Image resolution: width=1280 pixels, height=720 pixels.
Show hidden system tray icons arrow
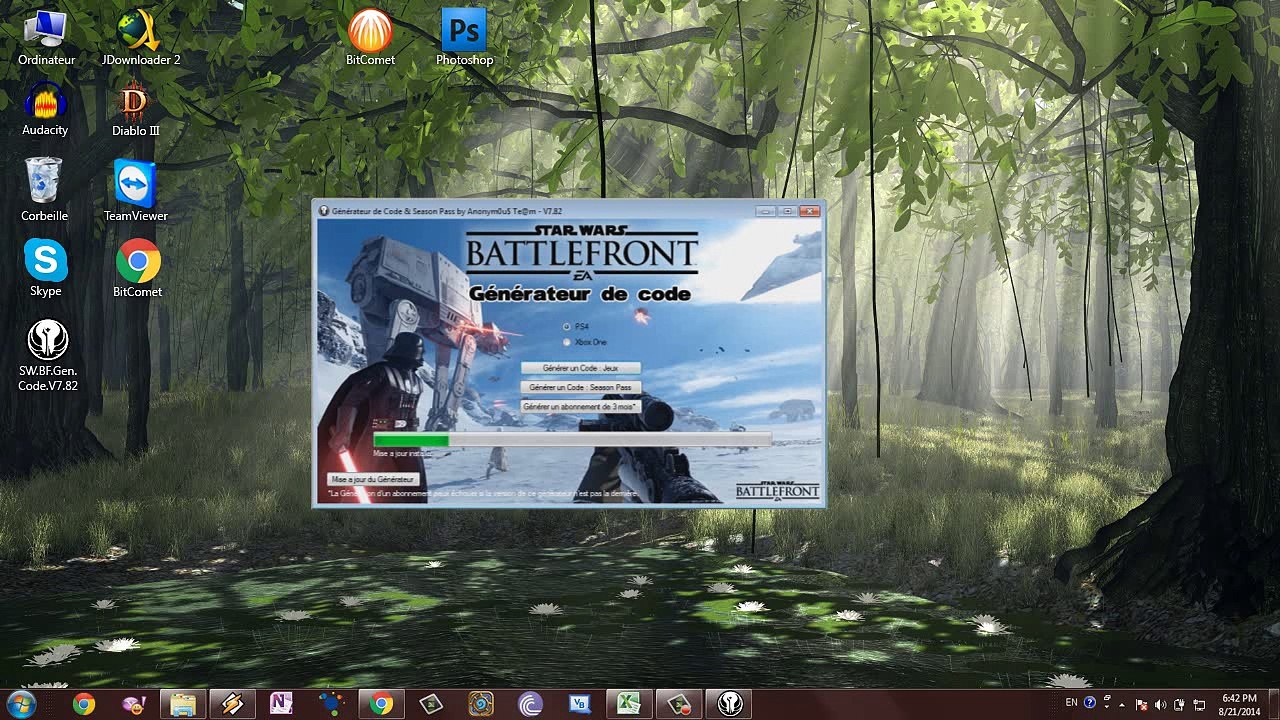click(x=1121, y=704)
